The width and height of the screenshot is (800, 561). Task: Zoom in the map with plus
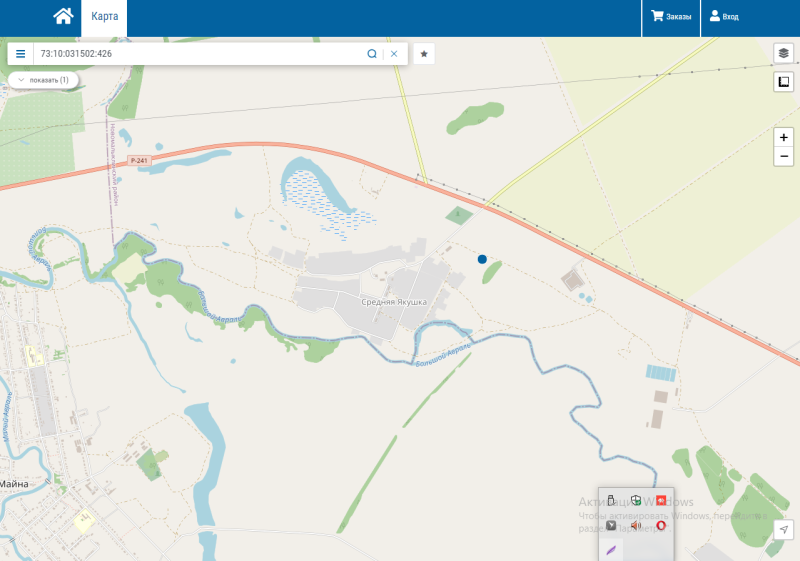click(784, 137)
